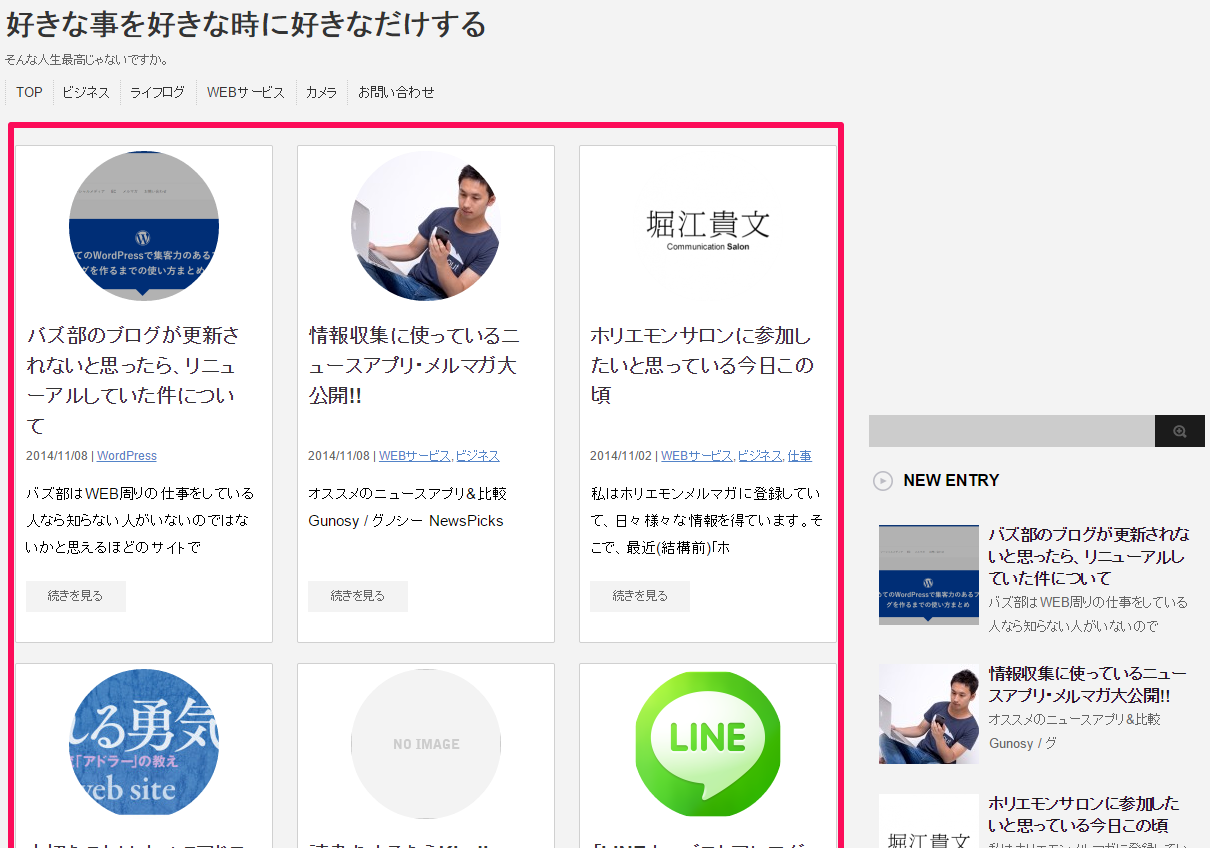Click 続きを見る button on バズ部 card
1210x848 pixels.
76,596
